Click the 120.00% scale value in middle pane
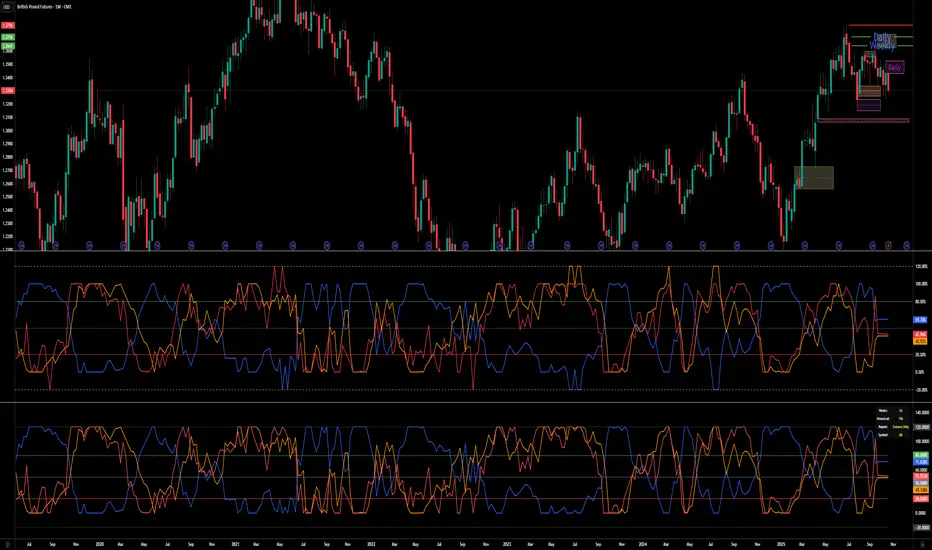932x550 pixels. pyautogui.click(x=922, y=266)
